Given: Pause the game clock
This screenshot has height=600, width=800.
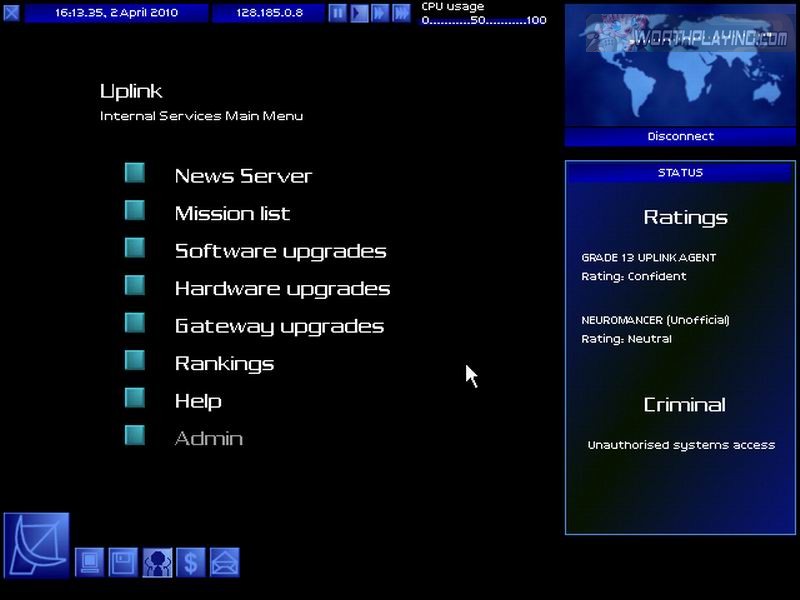Looking at the screenshot, I should pyautogui.click(x=338, y=13).
